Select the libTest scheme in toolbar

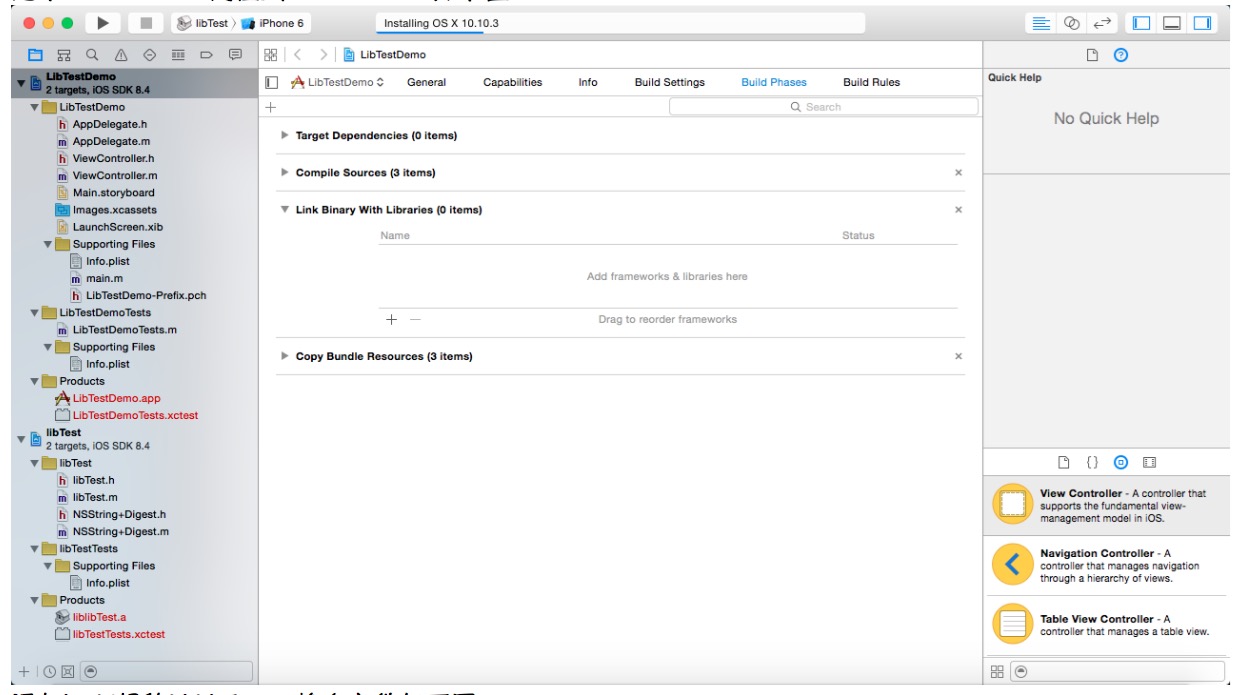[x=203, y=23]
